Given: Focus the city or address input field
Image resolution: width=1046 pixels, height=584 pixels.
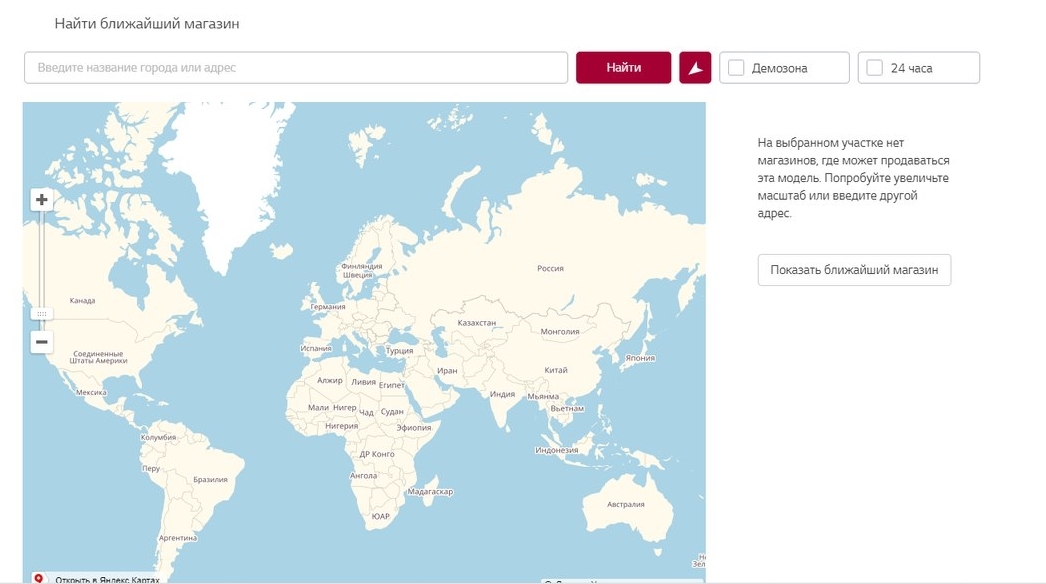Looking at the screenshot, I should 296,67.
